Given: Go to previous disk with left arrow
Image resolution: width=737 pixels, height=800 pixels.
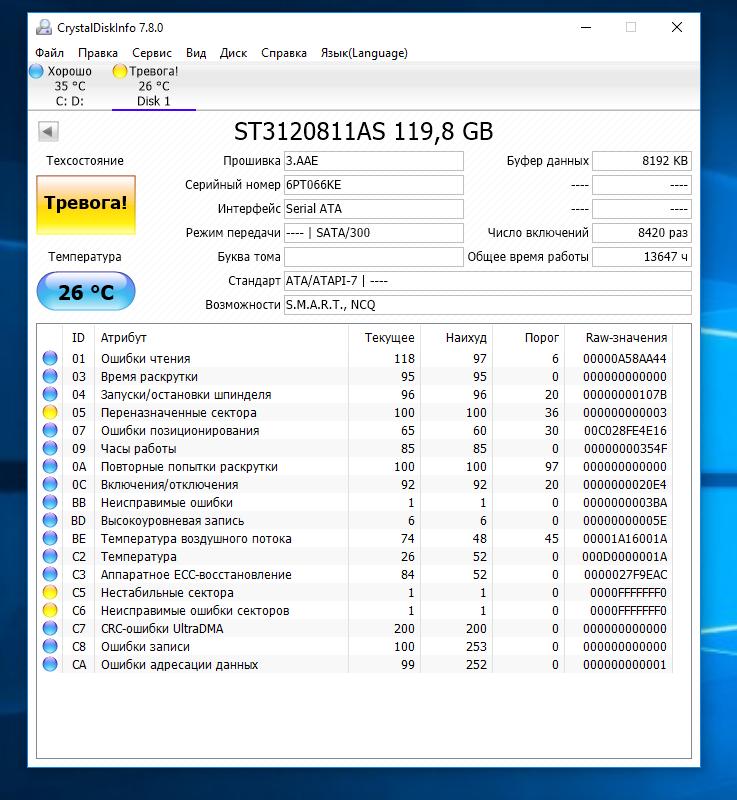Looking at the screenshot, I should tap(48, 132).
